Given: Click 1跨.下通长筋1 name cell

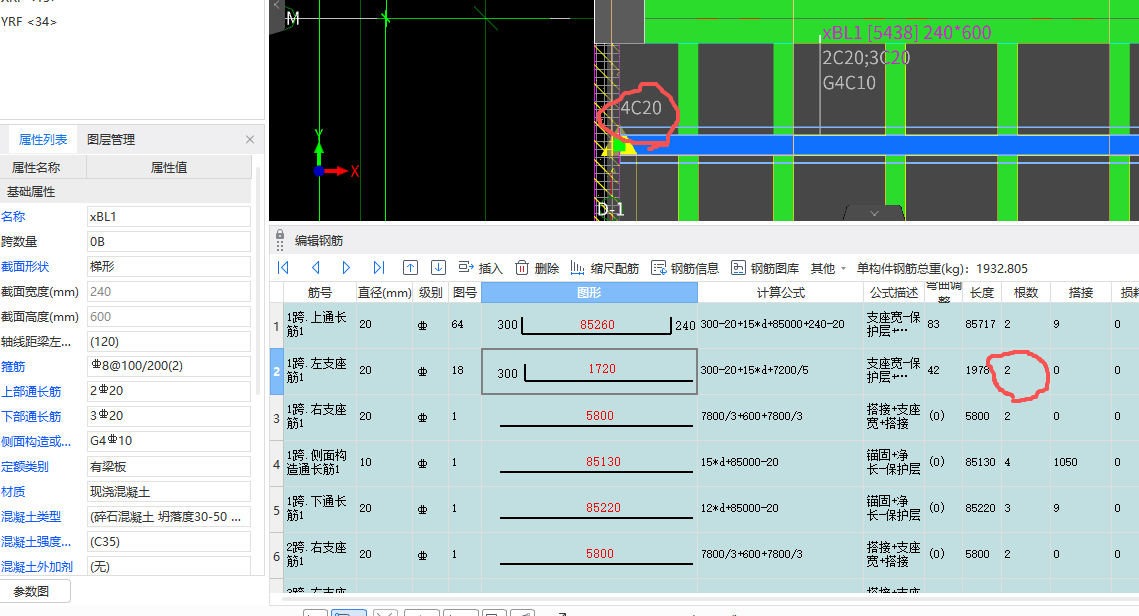Looking at the screenshot, I should click(320, 508).
